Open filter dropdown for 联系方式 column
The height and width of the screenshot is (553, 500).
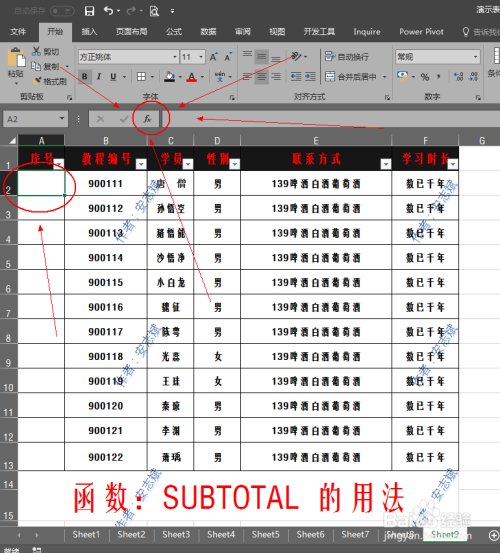[386, 164]
